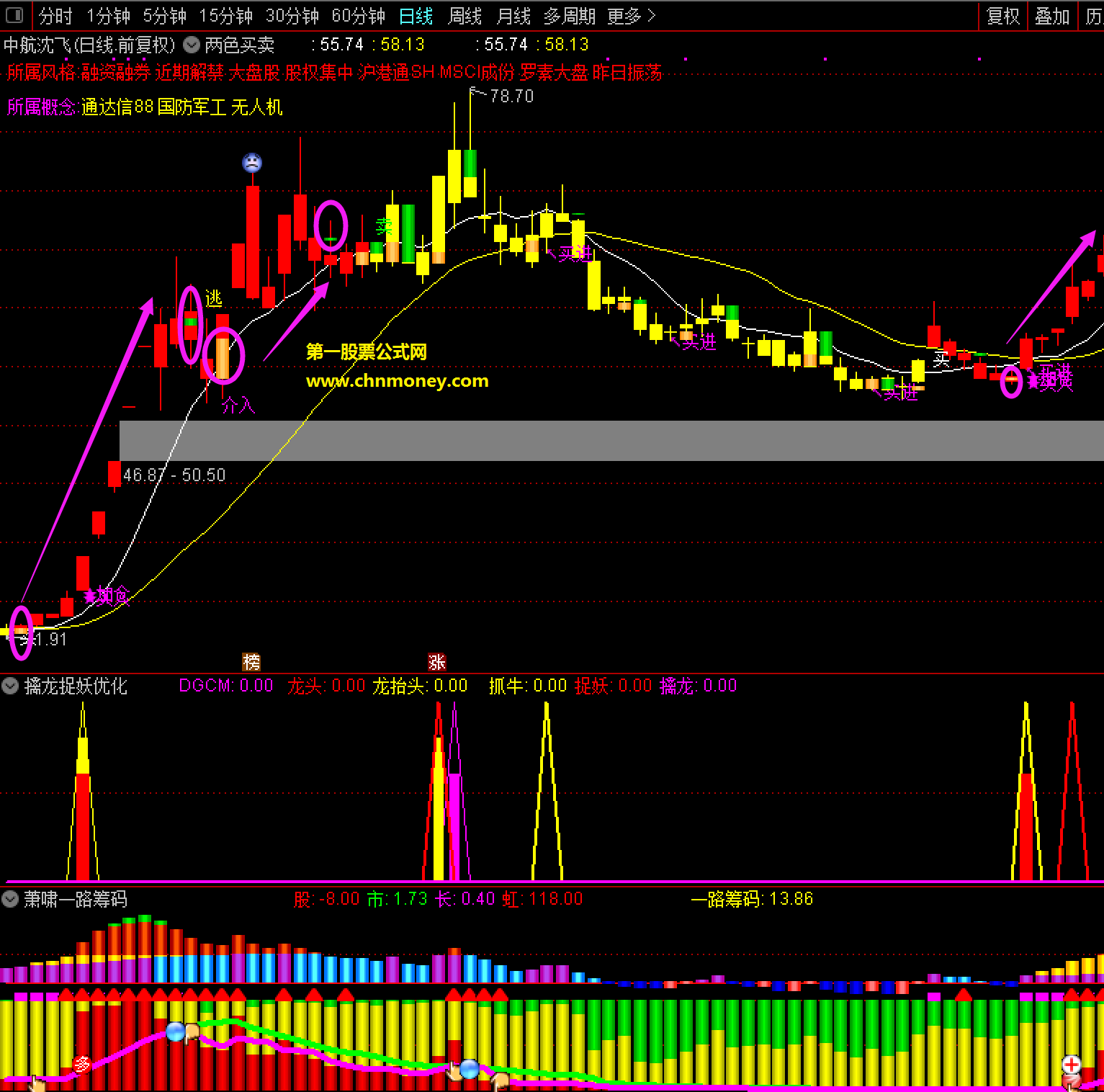The width and height of the screenshot is (1104, 1092).
Task: Click the DGCM: 0.00 value
Action: coord(226,686)
